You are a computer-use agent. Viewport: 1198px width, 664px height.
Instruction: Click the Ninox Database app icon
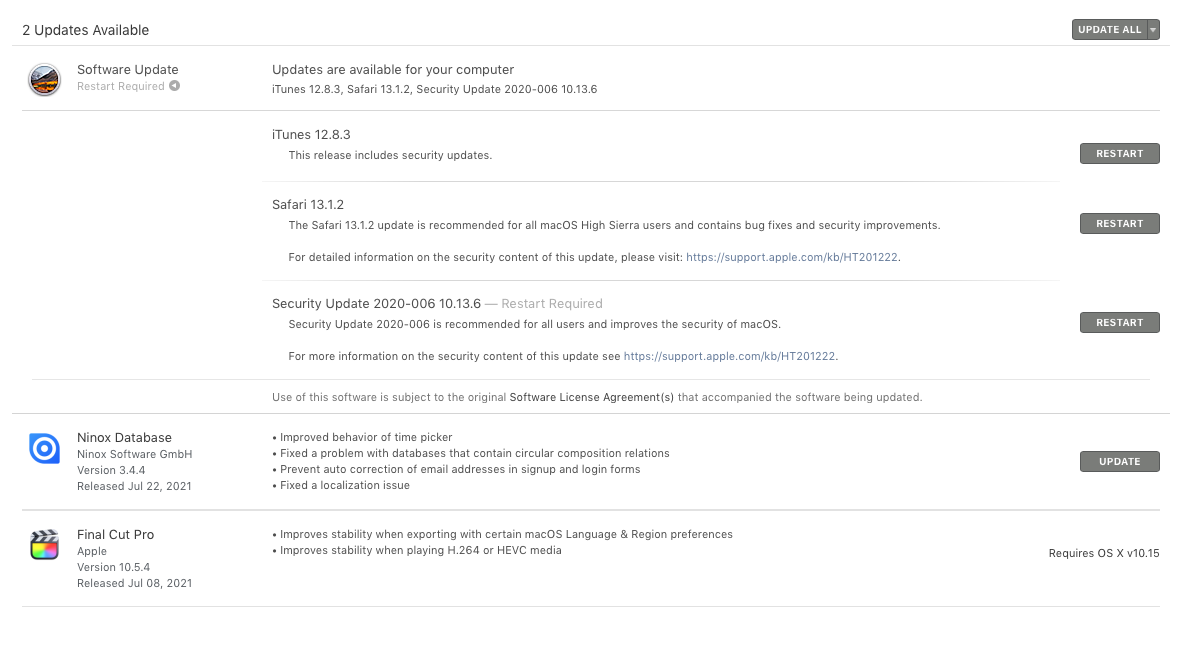[x=44, y=449]
